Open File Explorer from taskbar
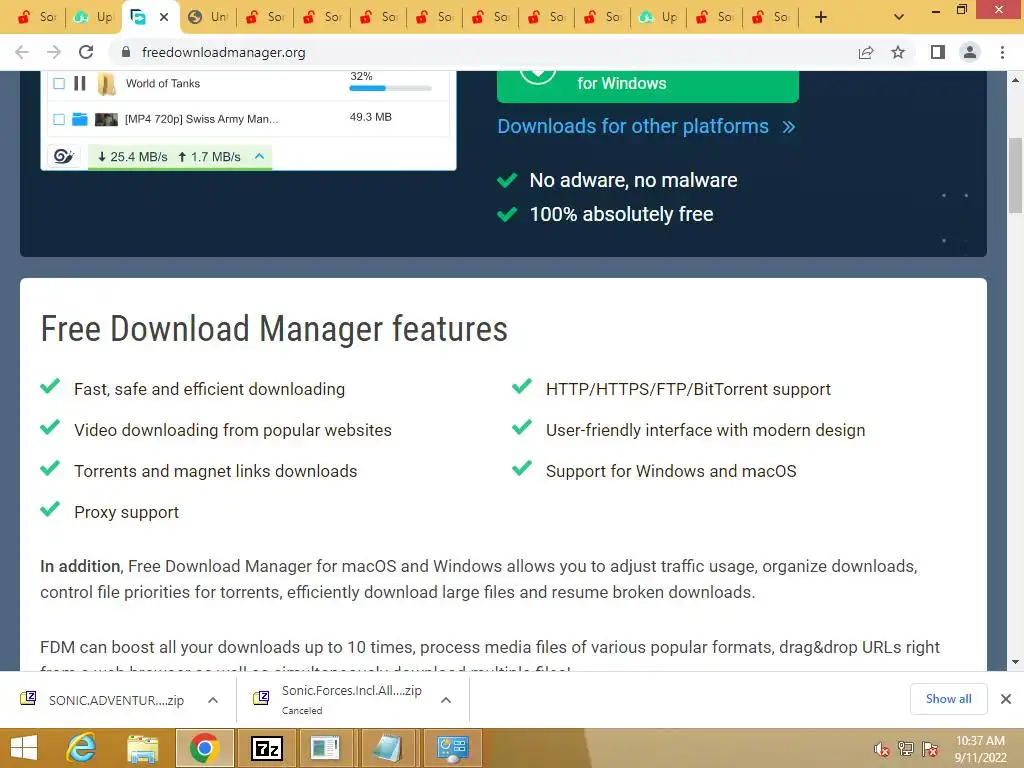This screenshot has height=768, width=1024. tap(142, 748)
